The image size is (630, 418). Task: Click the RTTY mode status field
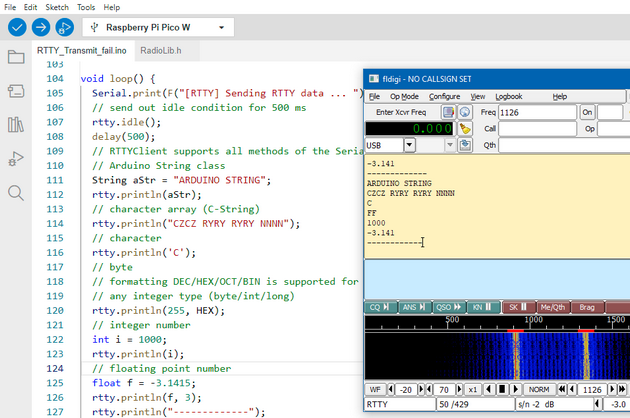pyautogui.click(x=400, y=404)
